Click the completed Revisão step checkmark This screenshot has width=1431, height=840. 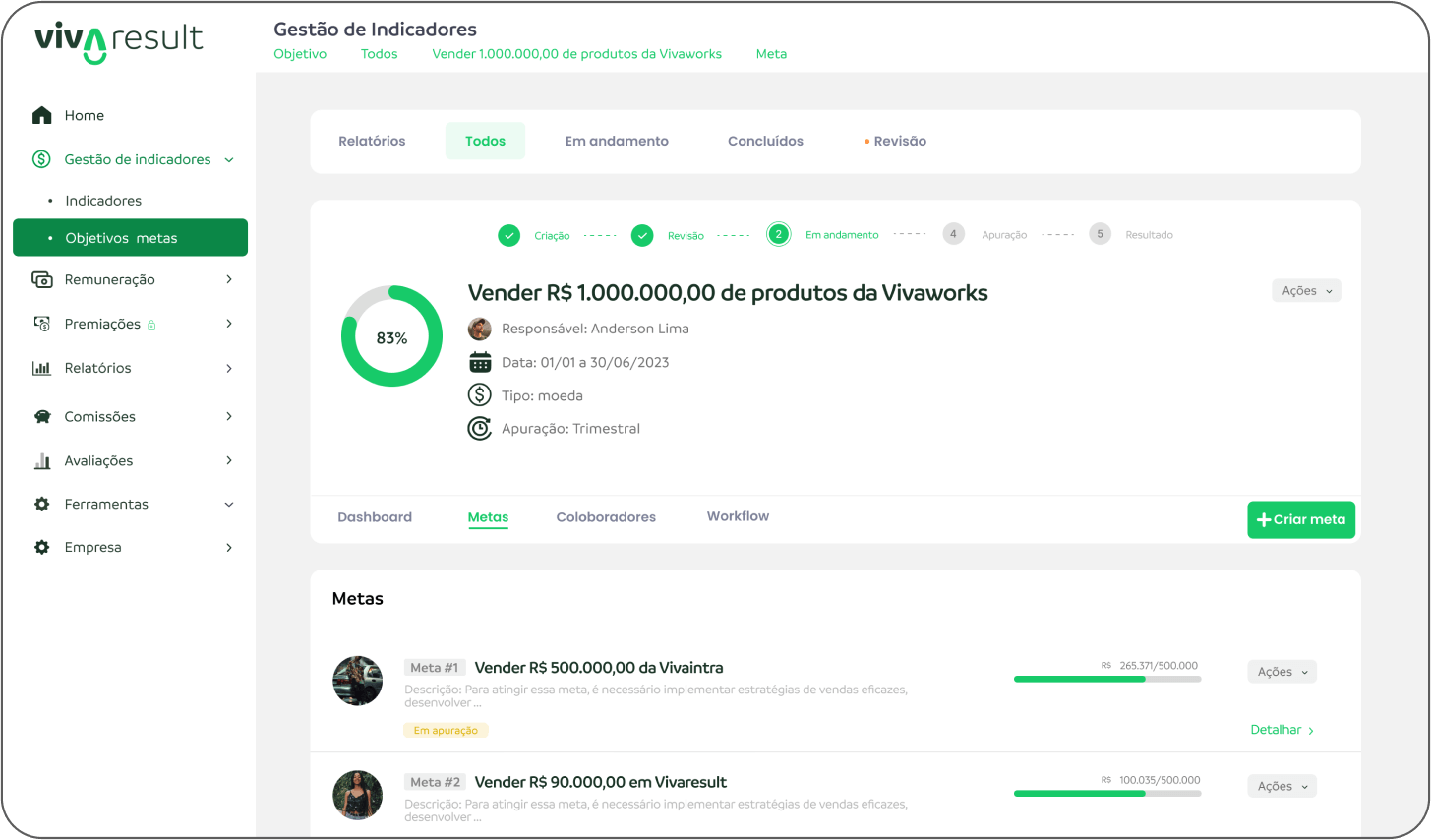coord(642,236)
